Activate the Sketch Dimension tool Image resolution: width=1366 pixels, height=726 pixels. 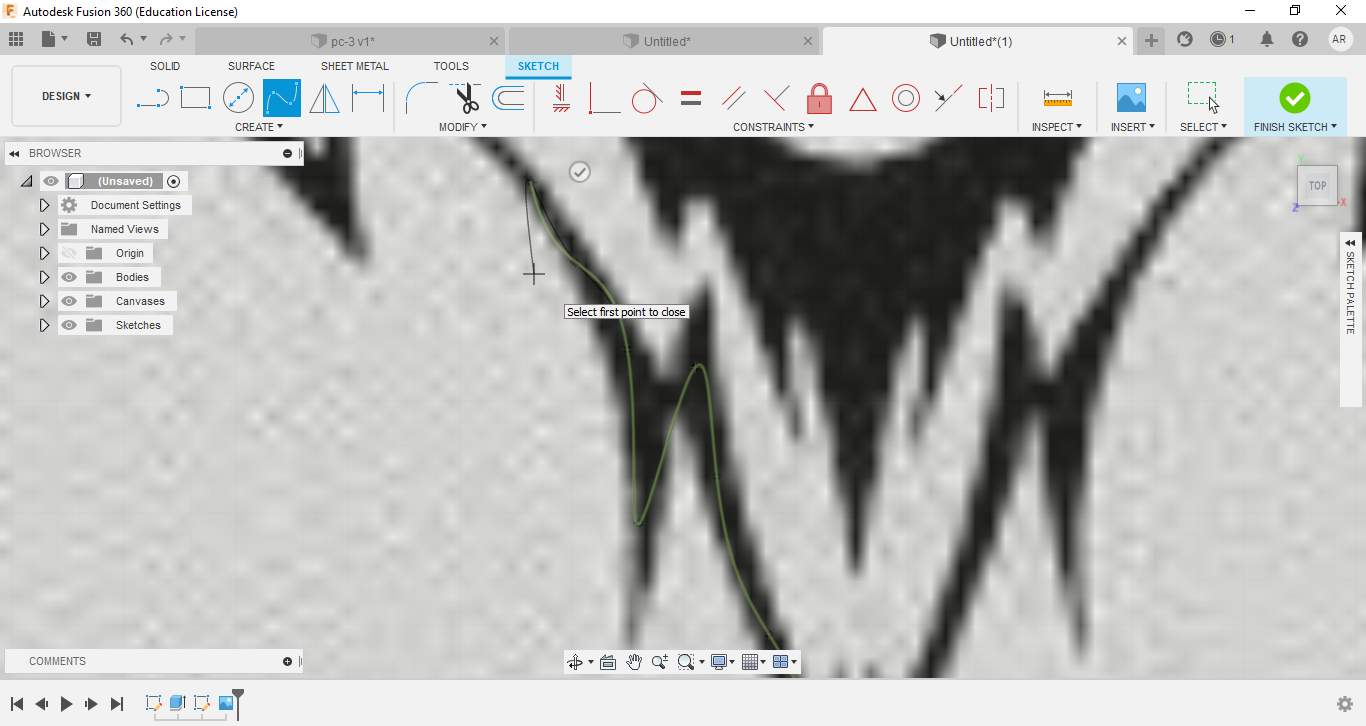368,98
